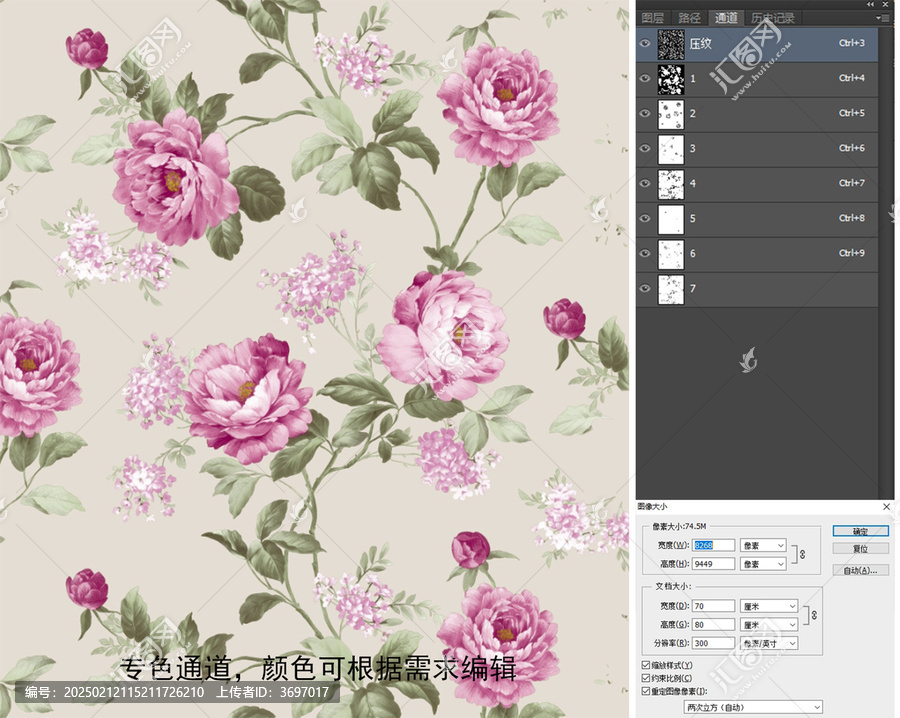
Task: Select channel 6 thumbnail
Action: 671,254
